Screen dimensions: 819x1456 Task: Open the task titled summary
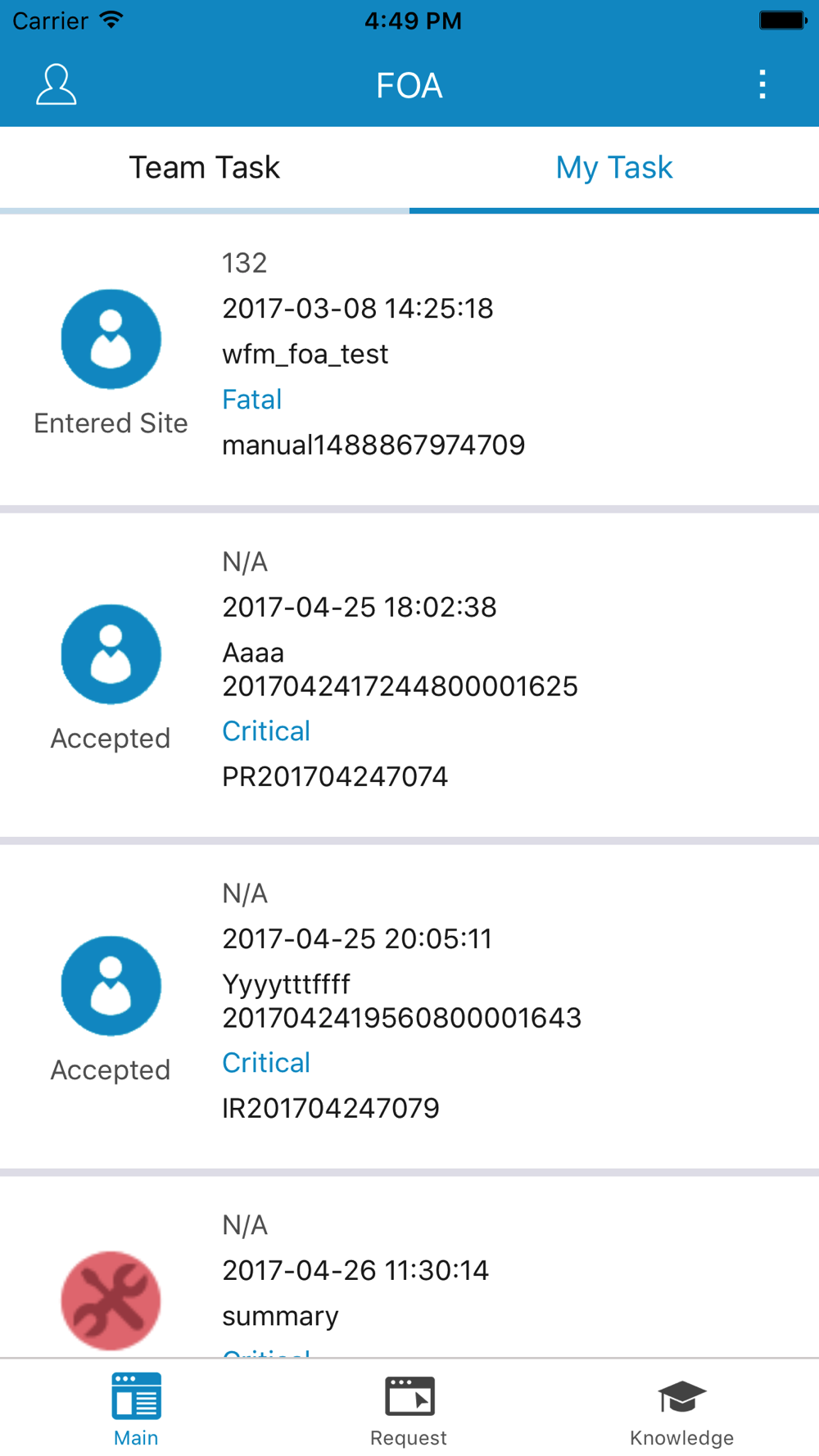(280, 1317)
